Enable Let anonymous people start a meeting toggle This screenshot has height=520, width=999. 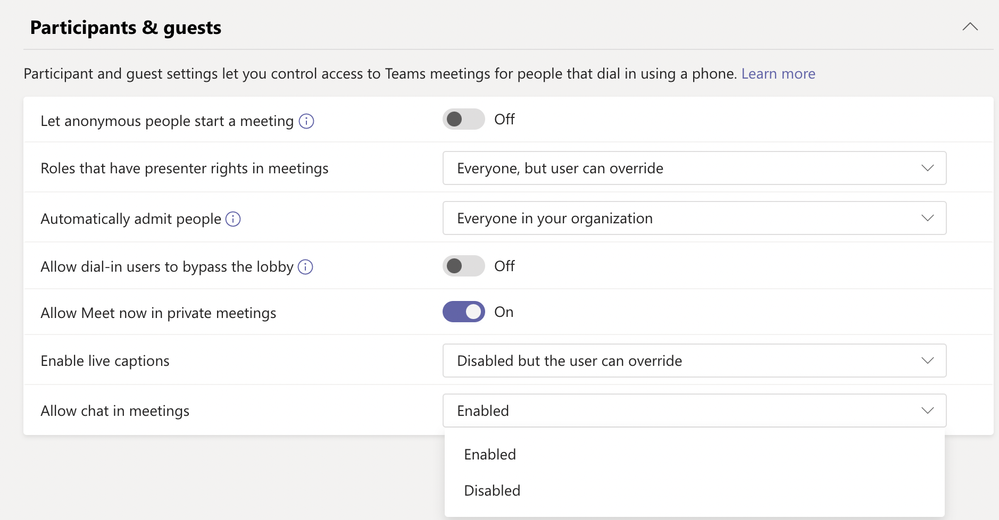[x=463, y=120]
